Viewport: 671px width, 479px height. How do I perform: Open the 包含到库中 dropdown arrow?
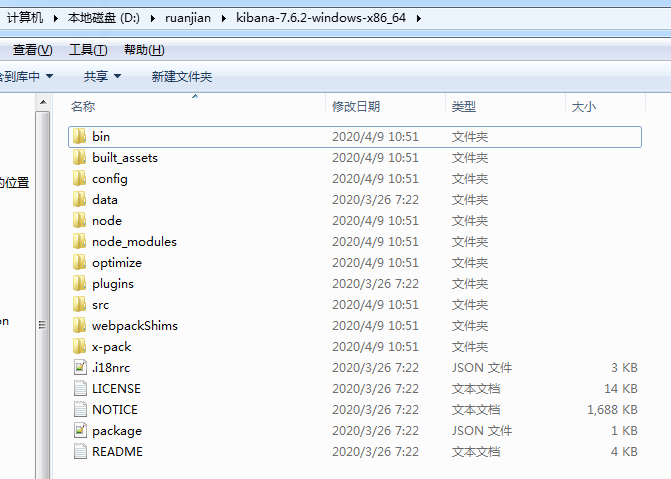coord(49,76)
